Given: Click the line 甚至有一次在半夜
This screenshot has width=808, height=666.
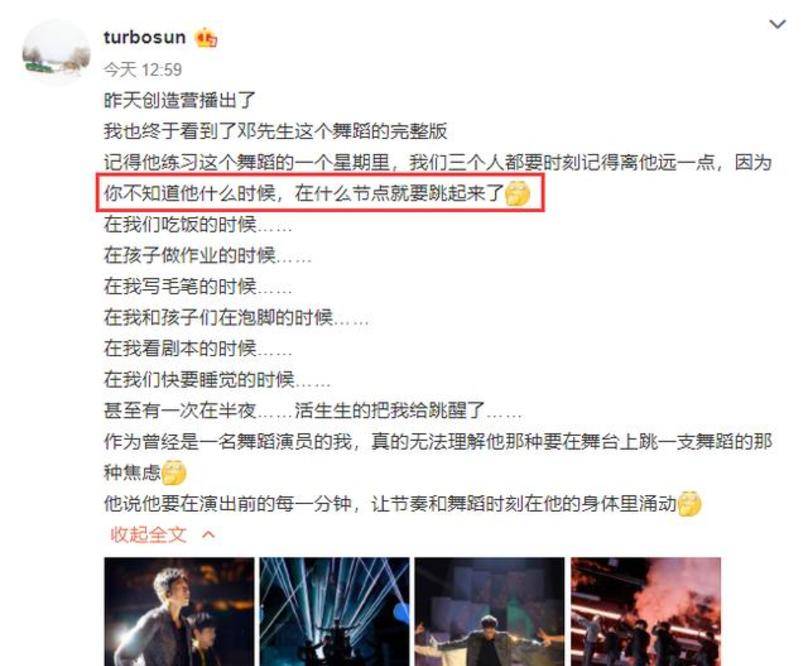Looking at the screenshot, I should (x=313, y=411).
